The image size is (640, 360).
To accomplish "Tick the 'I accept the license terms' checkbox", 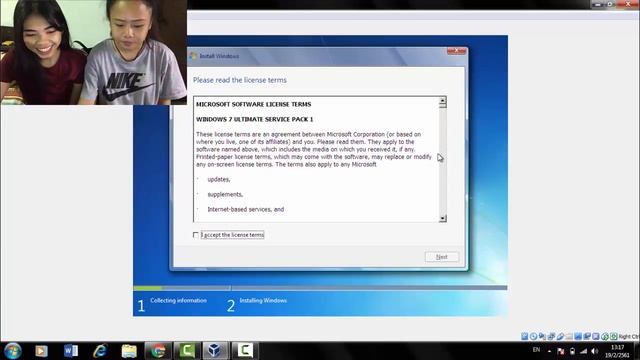I will coord(196,235).
